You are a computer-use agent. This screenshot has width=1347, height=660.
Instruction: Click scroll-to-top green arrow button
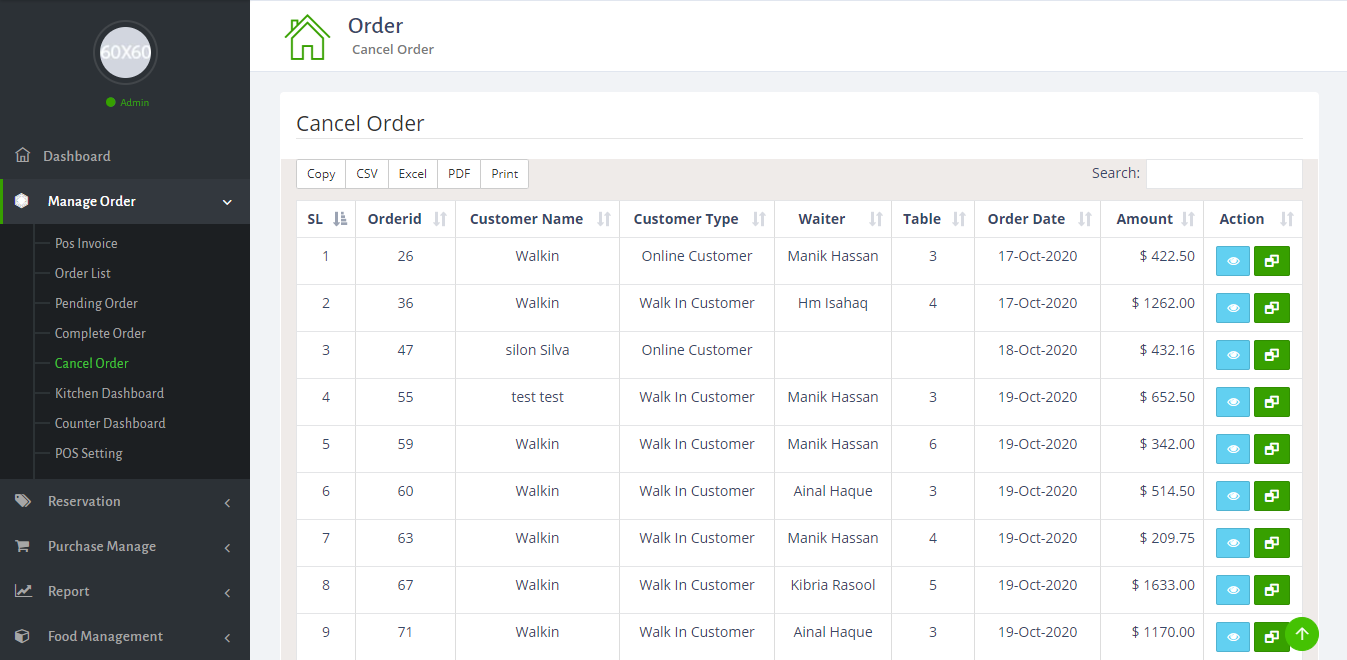coord(1302,633)
